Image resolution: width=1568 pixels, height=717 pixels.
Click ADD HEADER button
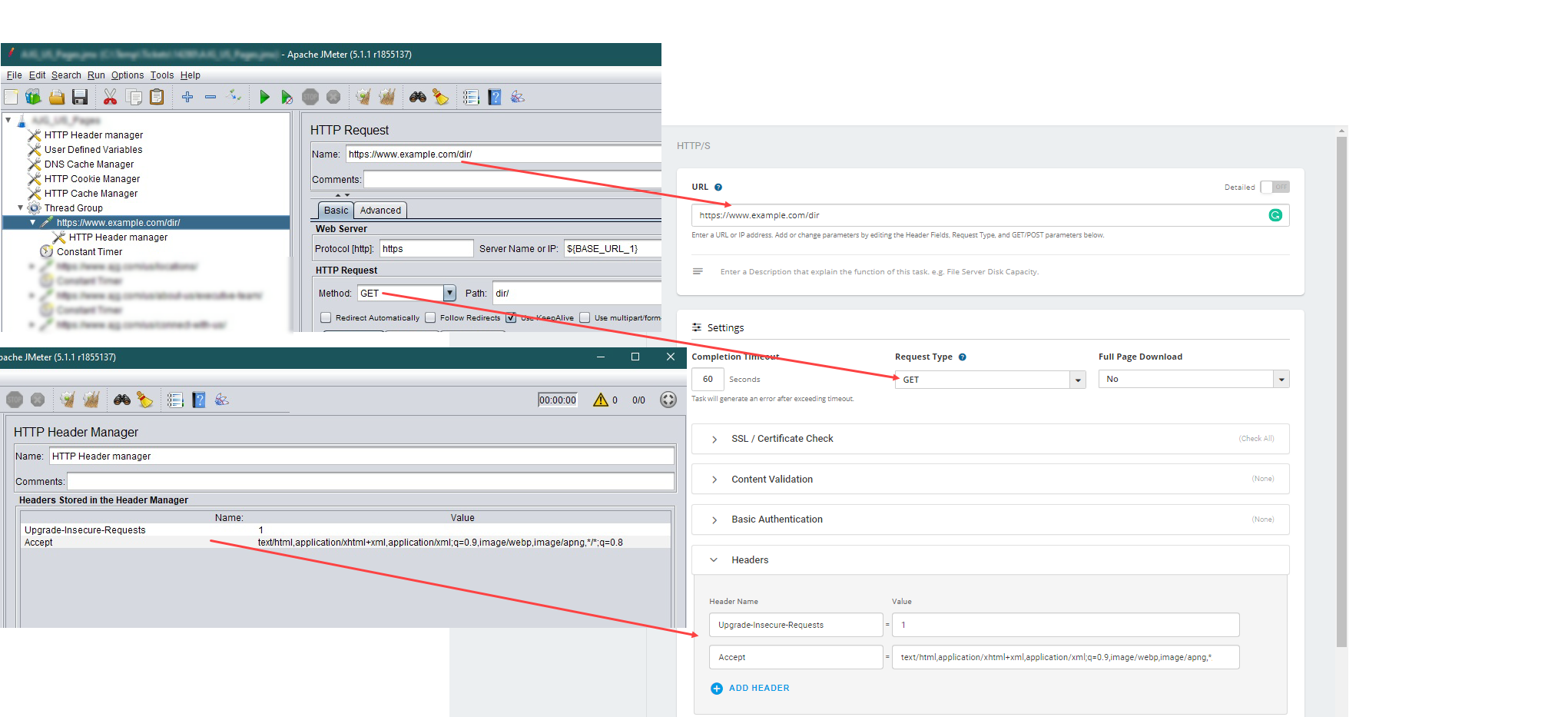point(750,689)
